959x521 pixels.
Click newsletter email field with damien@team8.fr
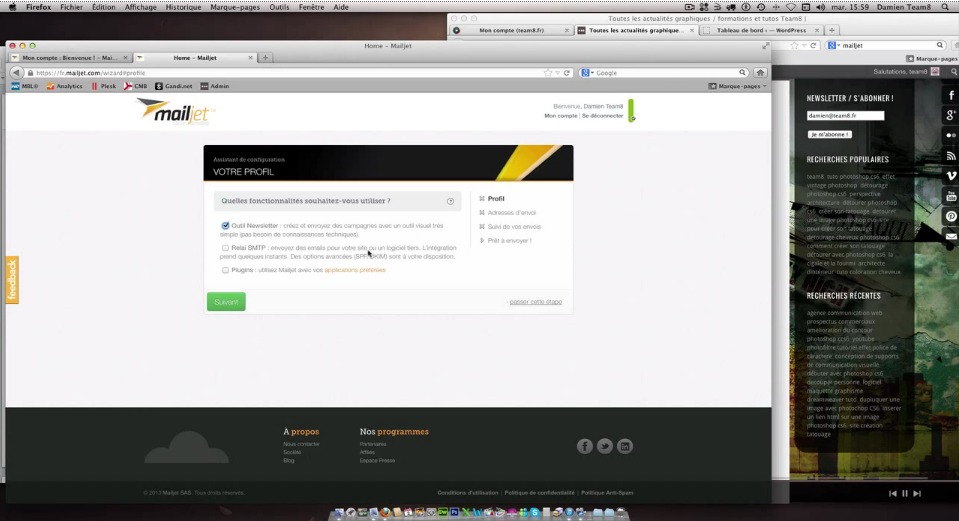pyautogui.click(x=845, y=116)
